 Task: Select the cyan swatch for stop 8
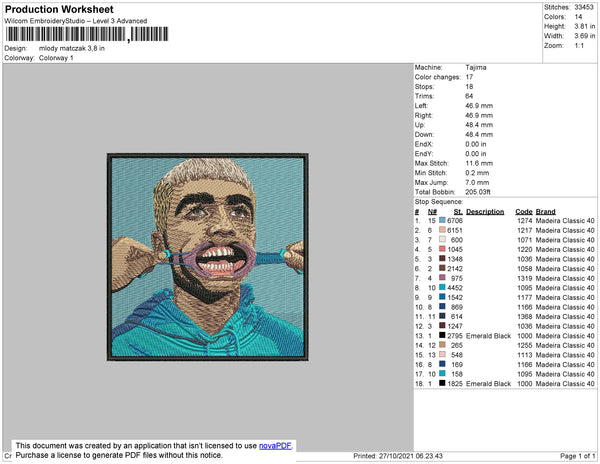tap(442, 287)
